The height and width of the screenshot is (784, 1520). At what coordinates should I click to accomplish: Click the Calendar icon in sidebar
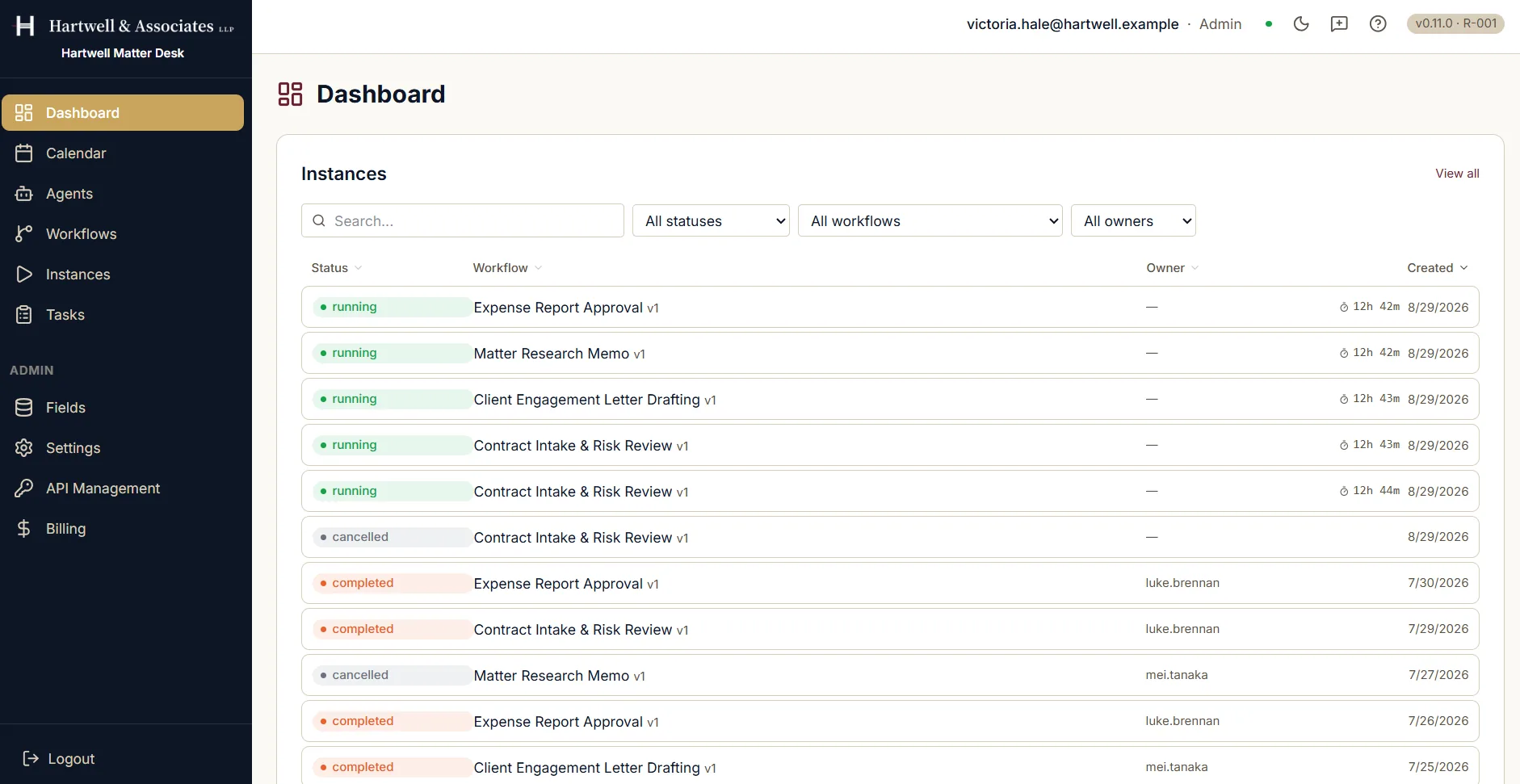coord(24,153)
